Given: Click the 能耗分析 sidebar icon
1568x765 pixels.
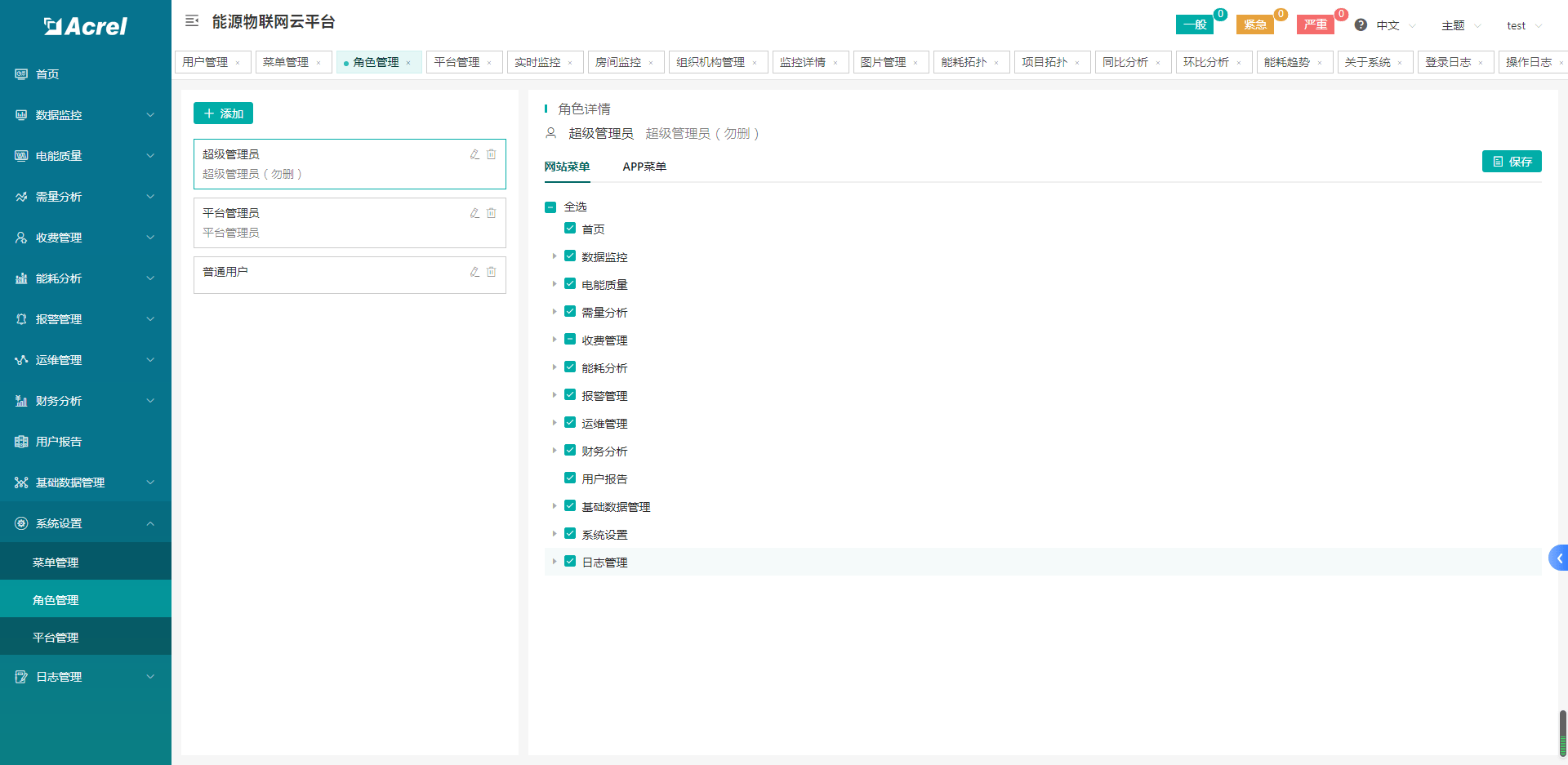Looking at the screenshot, I should (21, 278).
